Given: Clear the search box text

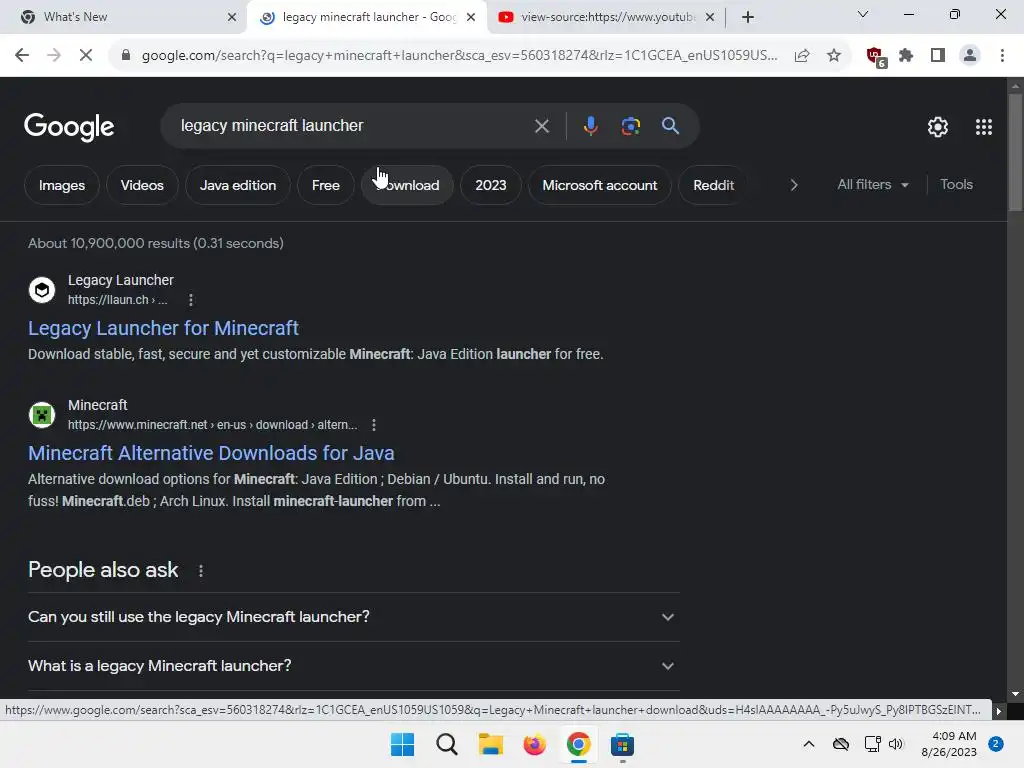Looking at the screenshot, I should [541, 126].
